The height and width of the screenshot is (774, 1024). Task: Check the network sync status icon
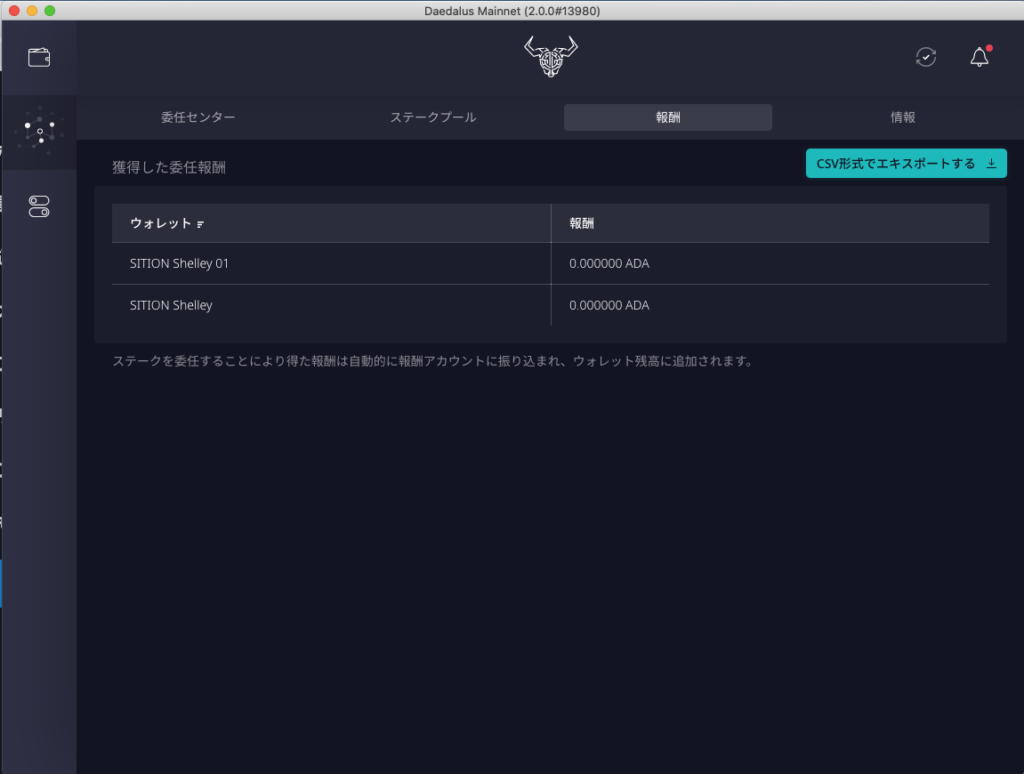926,58
